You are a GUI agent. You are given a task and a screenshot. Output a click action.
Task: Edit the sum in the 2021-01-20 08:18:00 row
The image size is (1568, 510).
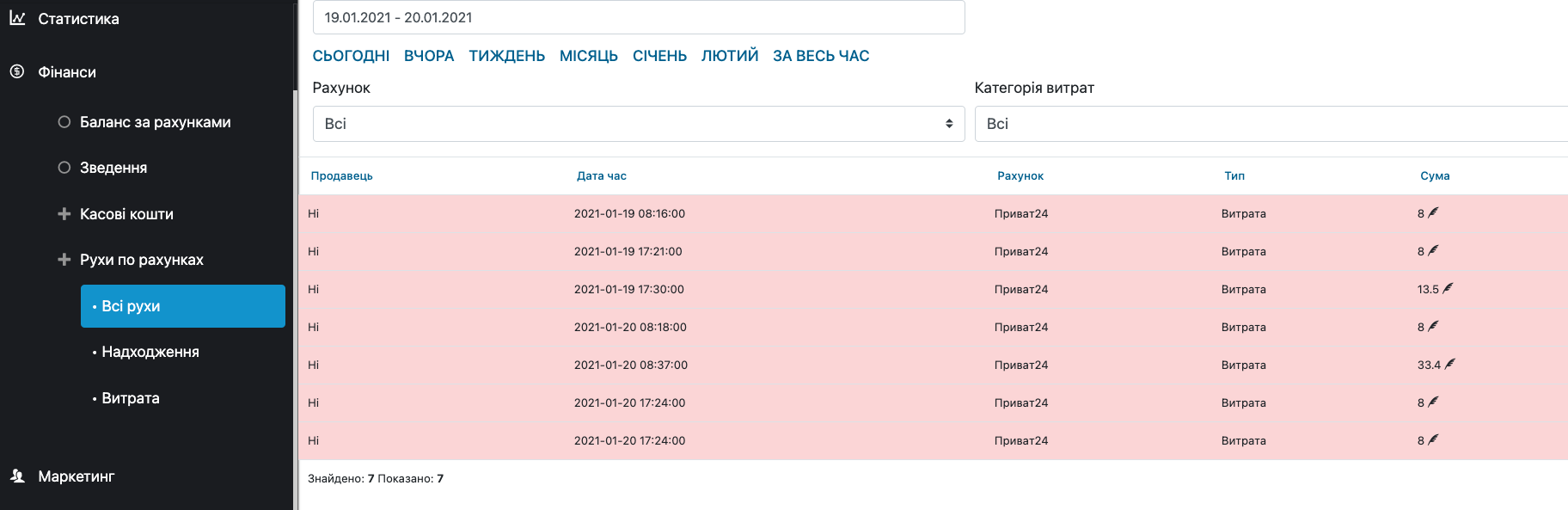click(1433, 326)
